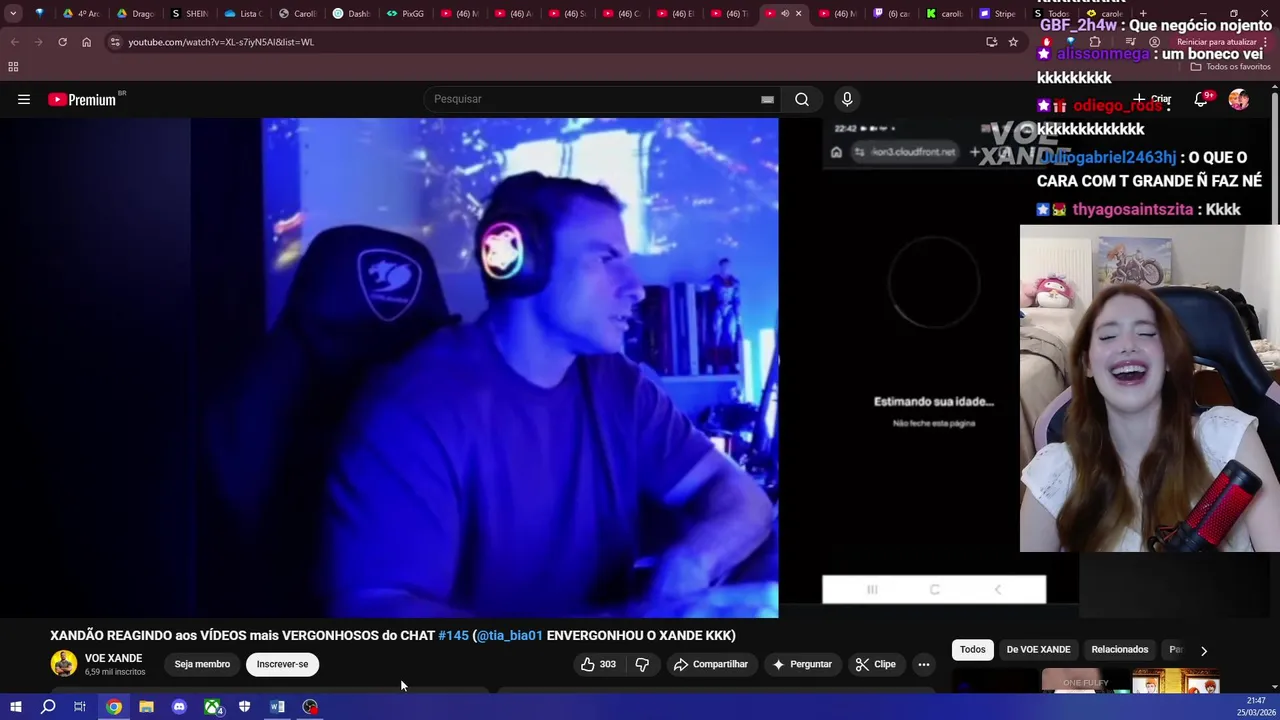Open OBS Studio from taskbar

click(x=311, y=707)
